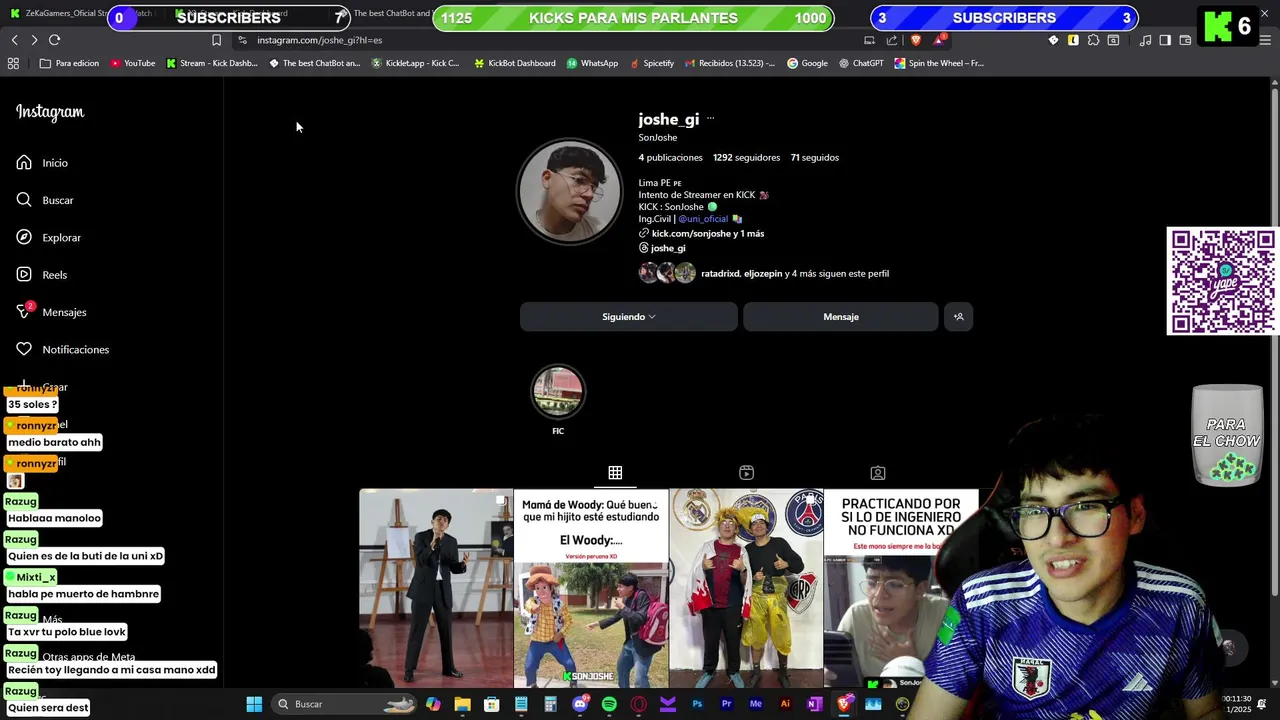
Task: Select the posts grid tab
Action: pyautogui.click(x=615, y=472)
